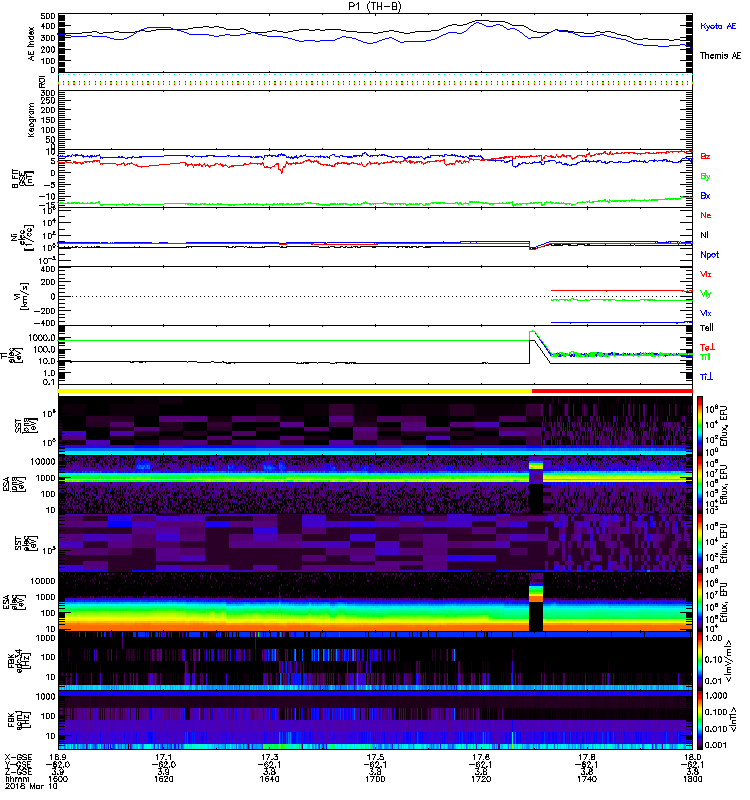Click the ESA electrons spectrogram color bar
Image resolution: width=750 pixels, height=800 pixels.
pos(700,602)
